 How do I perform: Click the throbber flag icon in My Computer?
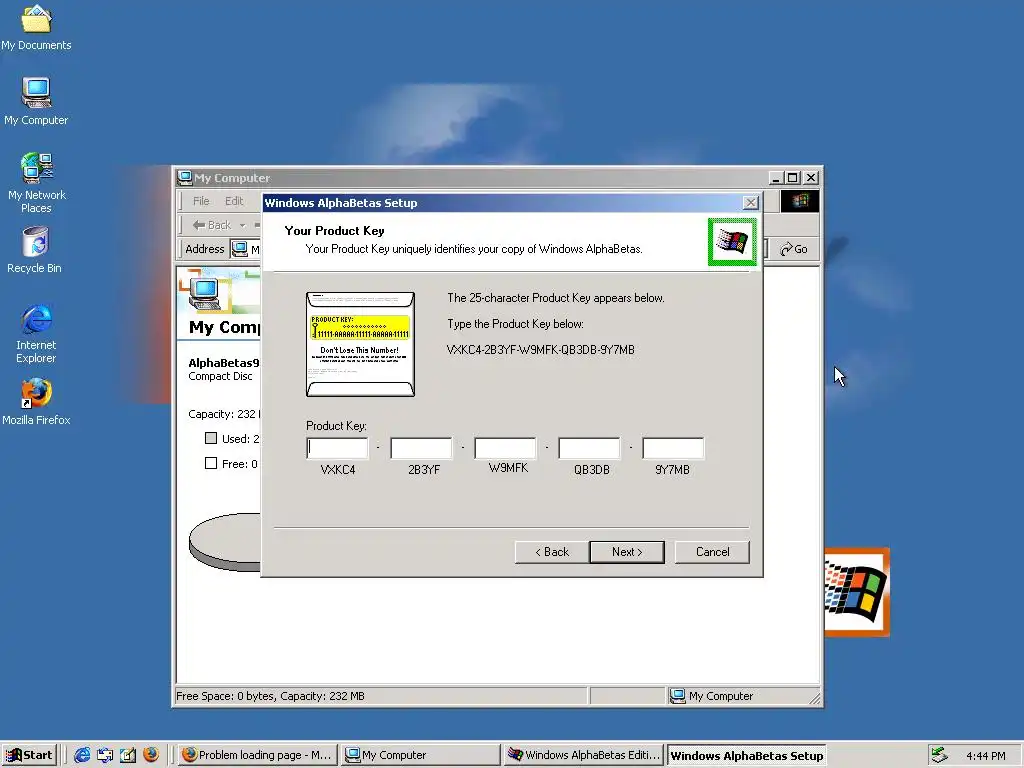800,201
